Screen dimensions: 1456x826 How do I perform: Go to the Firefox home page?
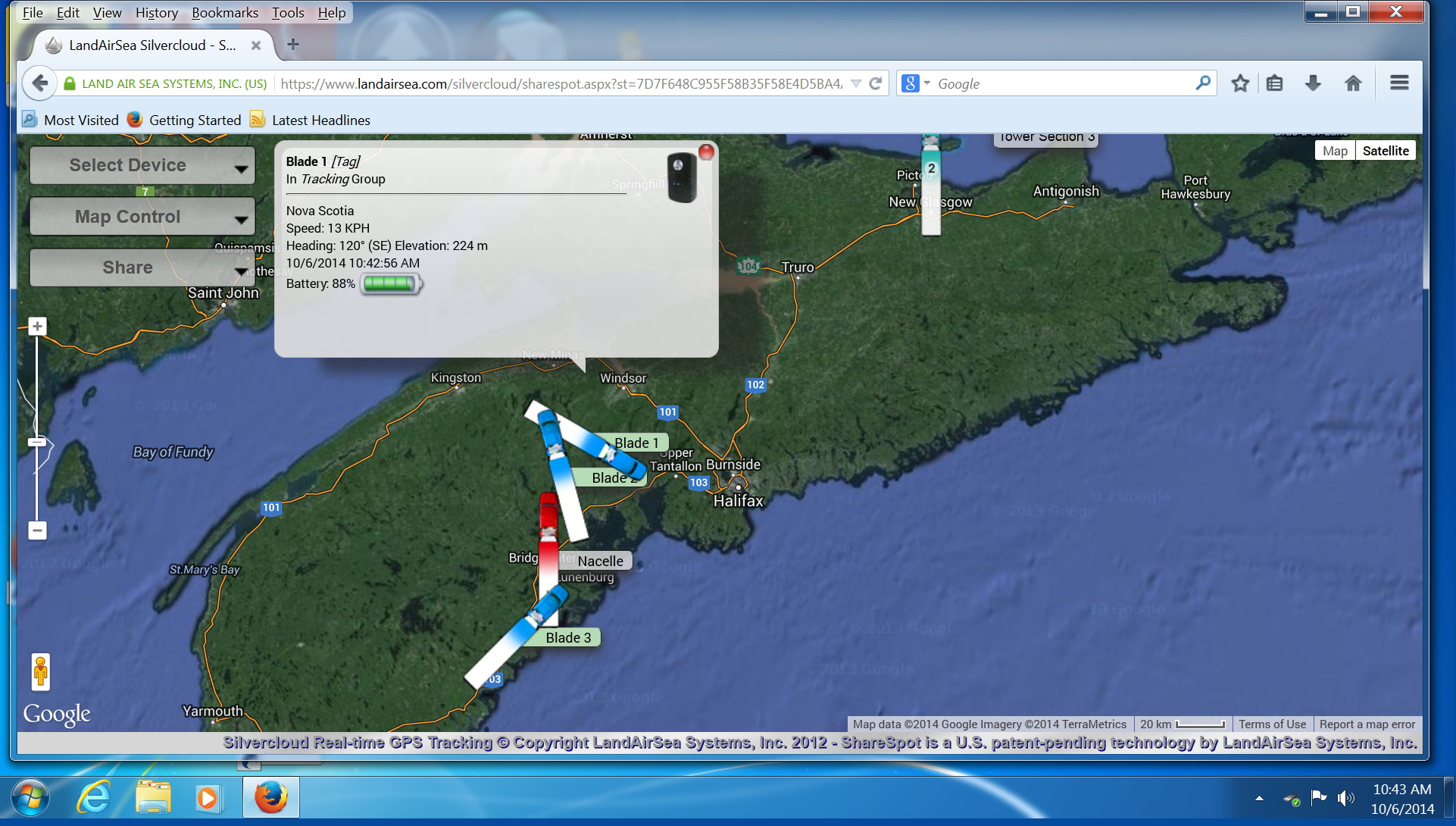tap(1353, 83)
